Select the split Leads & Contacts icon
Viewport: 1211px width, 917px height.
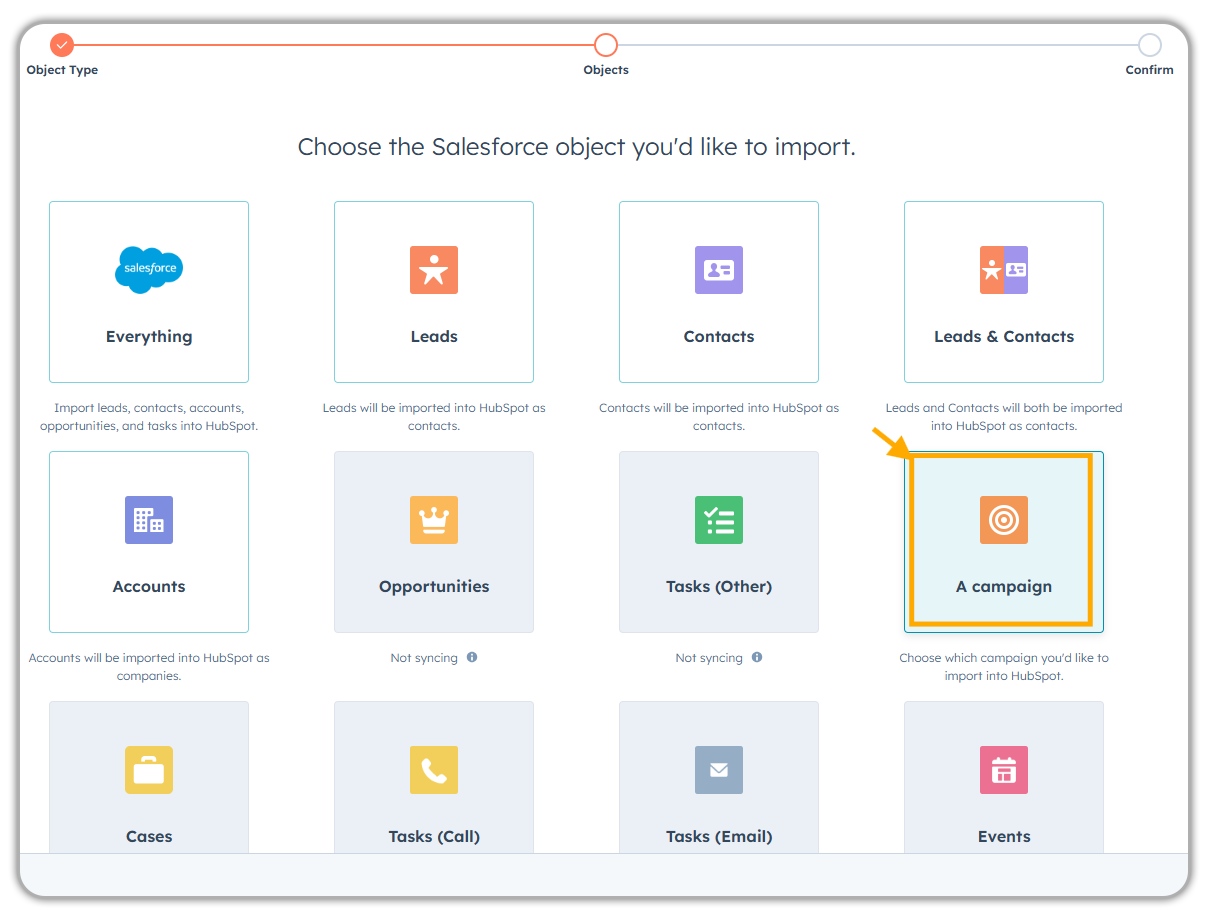coord(1003,269)
